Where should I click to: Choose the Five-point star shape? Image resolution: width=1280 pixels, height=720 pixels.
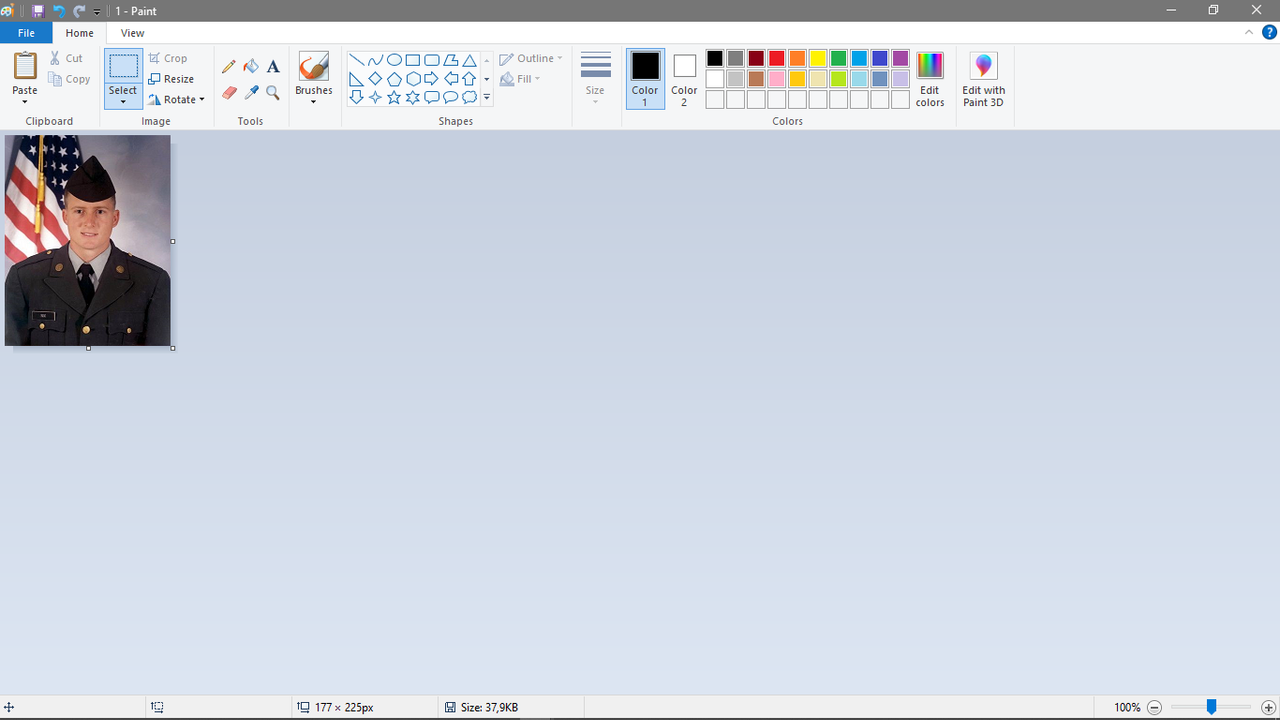click(394, 97)
